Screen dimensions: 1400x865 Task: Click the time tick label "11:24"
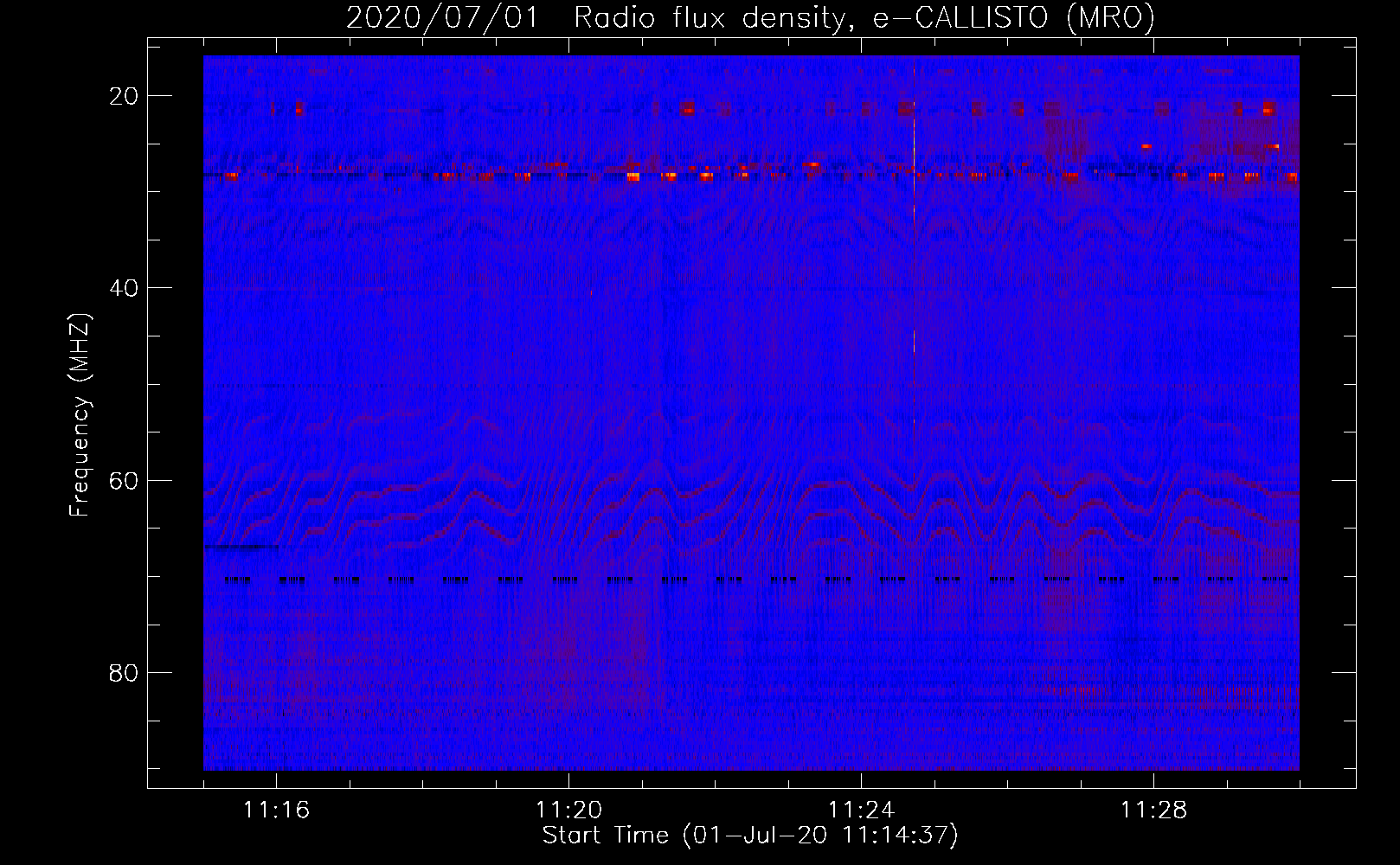[x=861, y=811]
